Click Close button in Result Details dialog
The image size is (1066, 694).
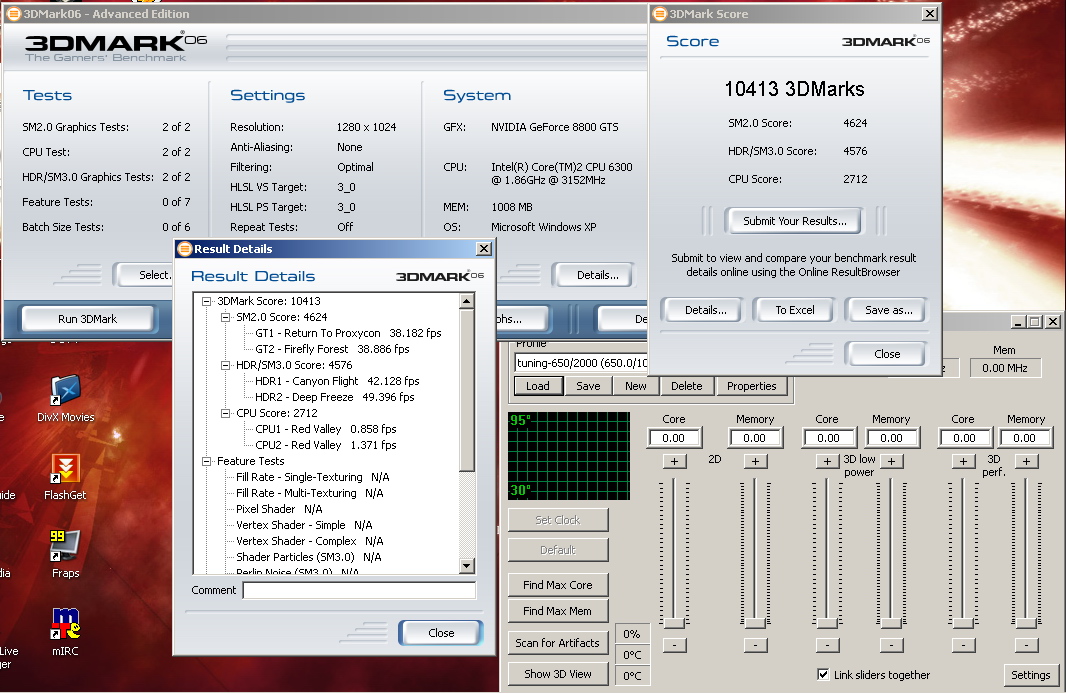[441, 633]
